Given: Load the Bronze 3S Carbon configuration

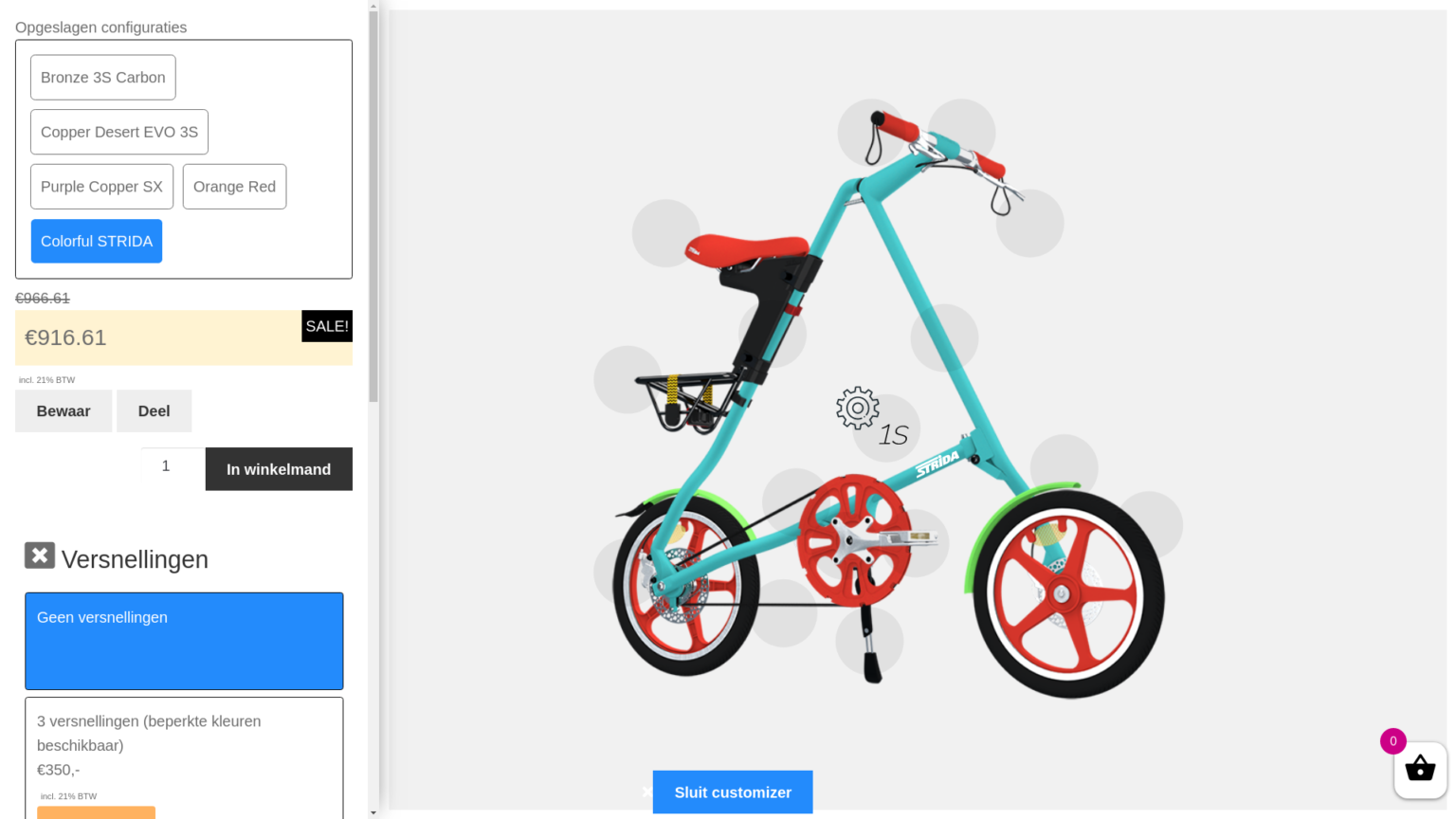Looking at the screenshot, I should click(103, 78).
